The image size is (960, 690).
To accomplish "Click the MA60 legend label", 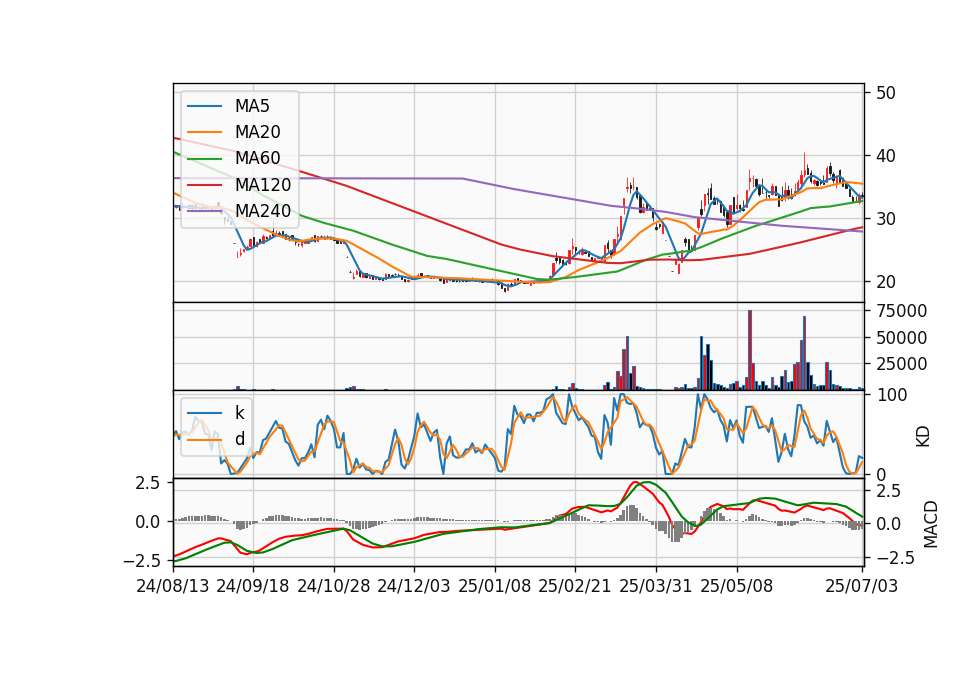I will pyautogui.click(x=257, y=159).
